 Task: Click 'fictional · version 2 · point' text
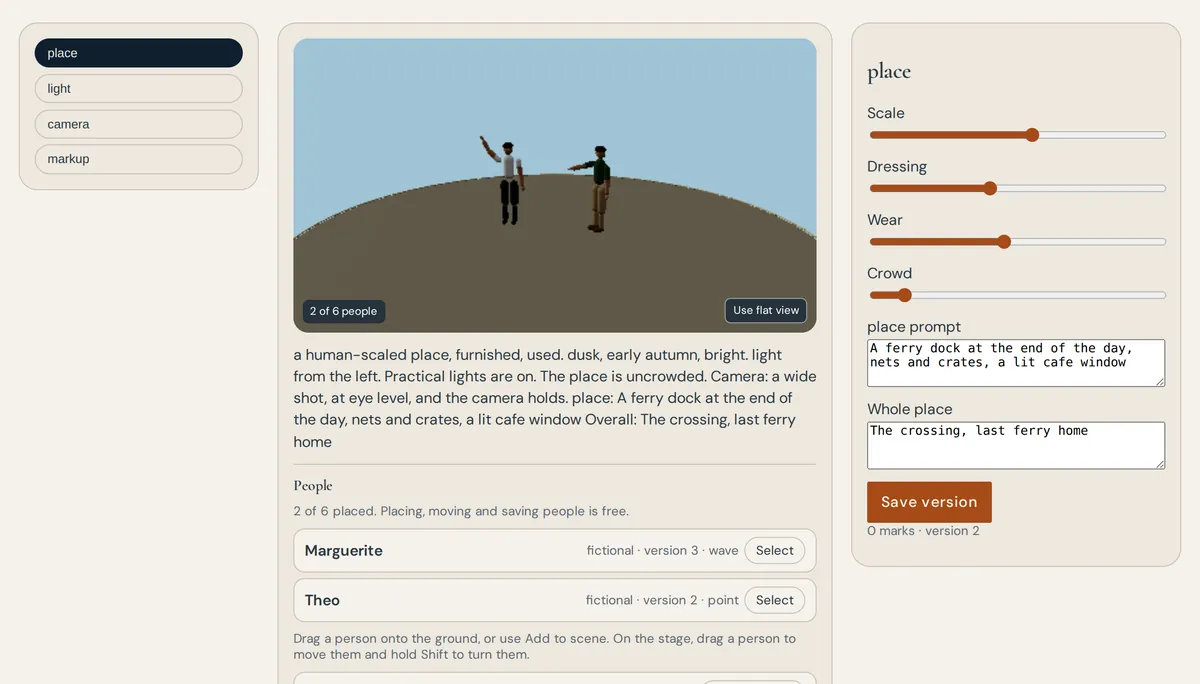(x=662, y=600)
